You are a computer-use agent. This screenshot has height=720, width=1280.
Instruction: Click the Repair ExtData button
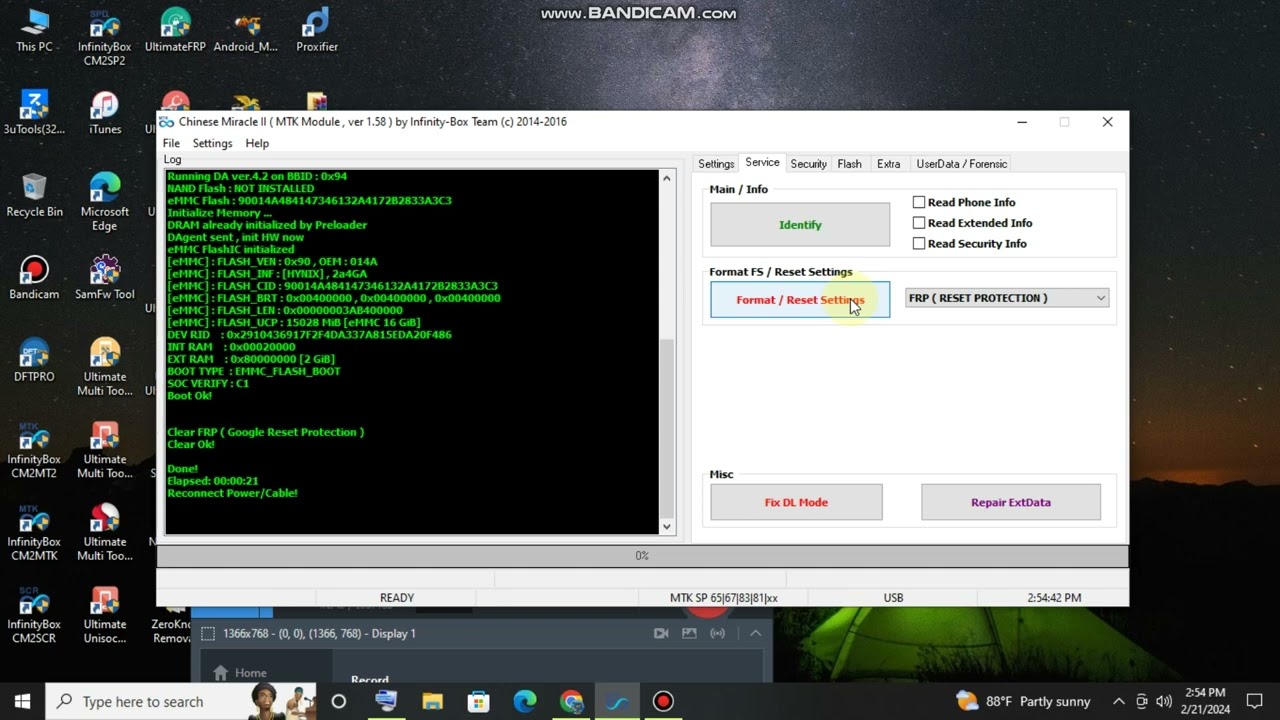(1011, 502)
